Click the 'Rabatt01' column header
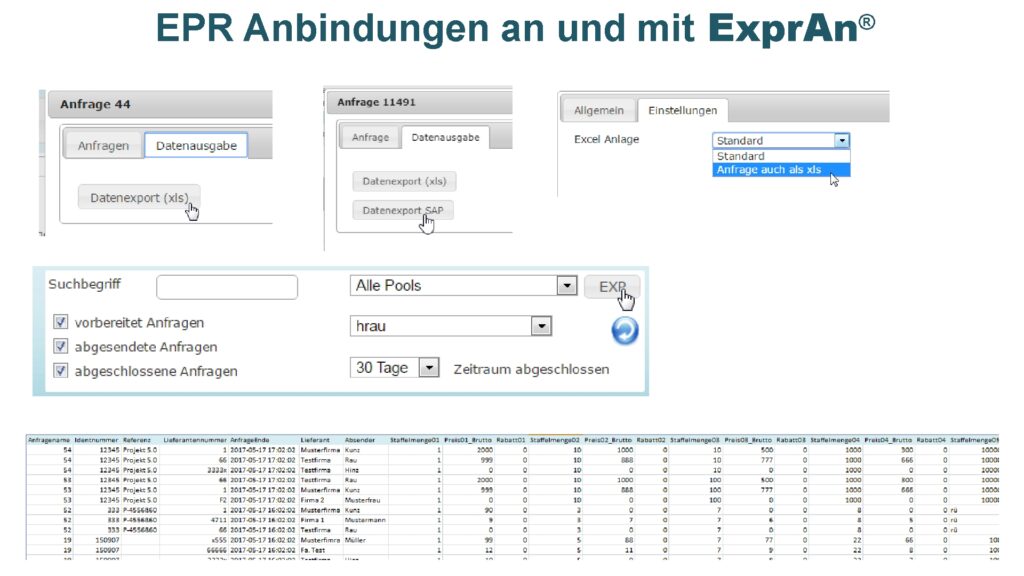 pos(511,440)
